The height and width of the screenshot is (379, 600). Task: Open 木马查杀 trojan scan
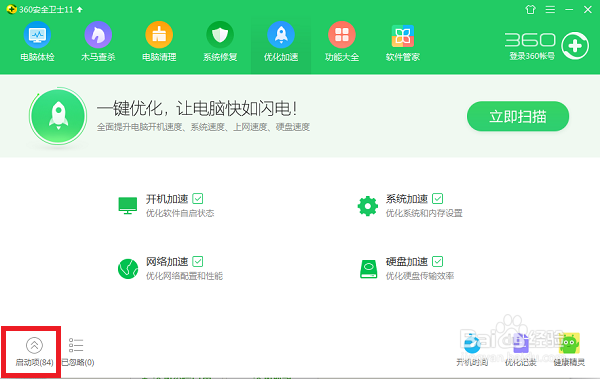coord(98,42)
